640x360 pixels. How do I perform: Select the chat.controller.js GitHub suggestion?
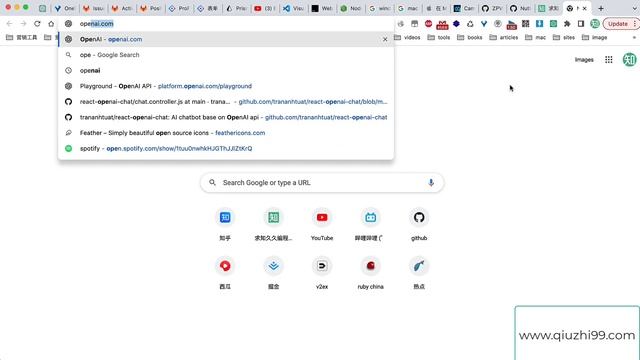[226, 102]
